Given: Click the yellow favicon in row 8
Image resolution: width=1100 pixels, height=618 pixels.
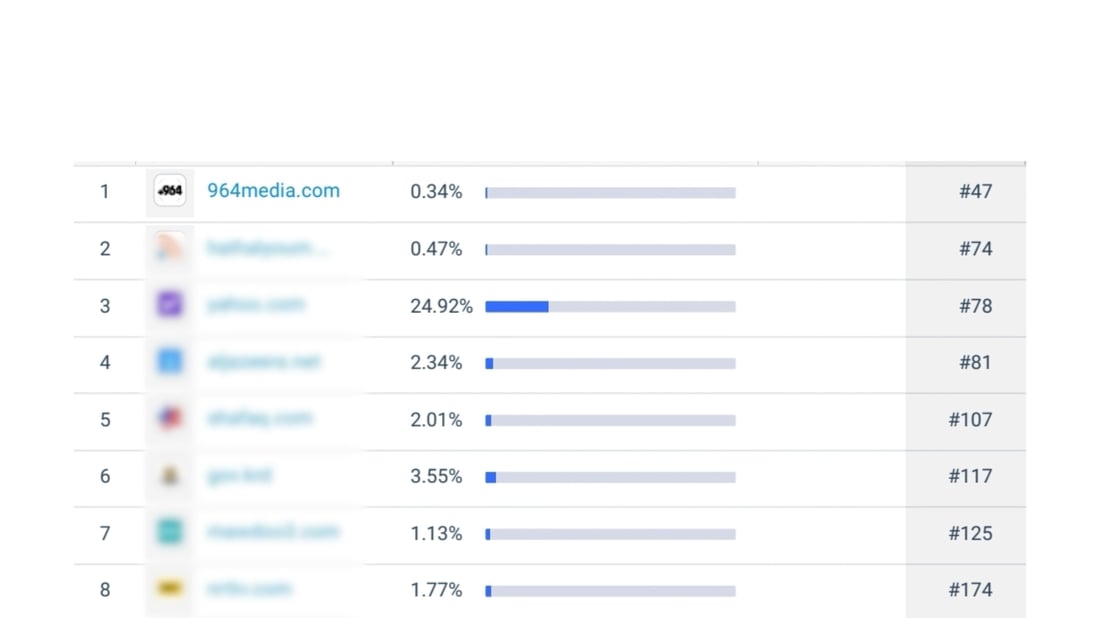Looking at the screenshot, I should pos(170,589).
